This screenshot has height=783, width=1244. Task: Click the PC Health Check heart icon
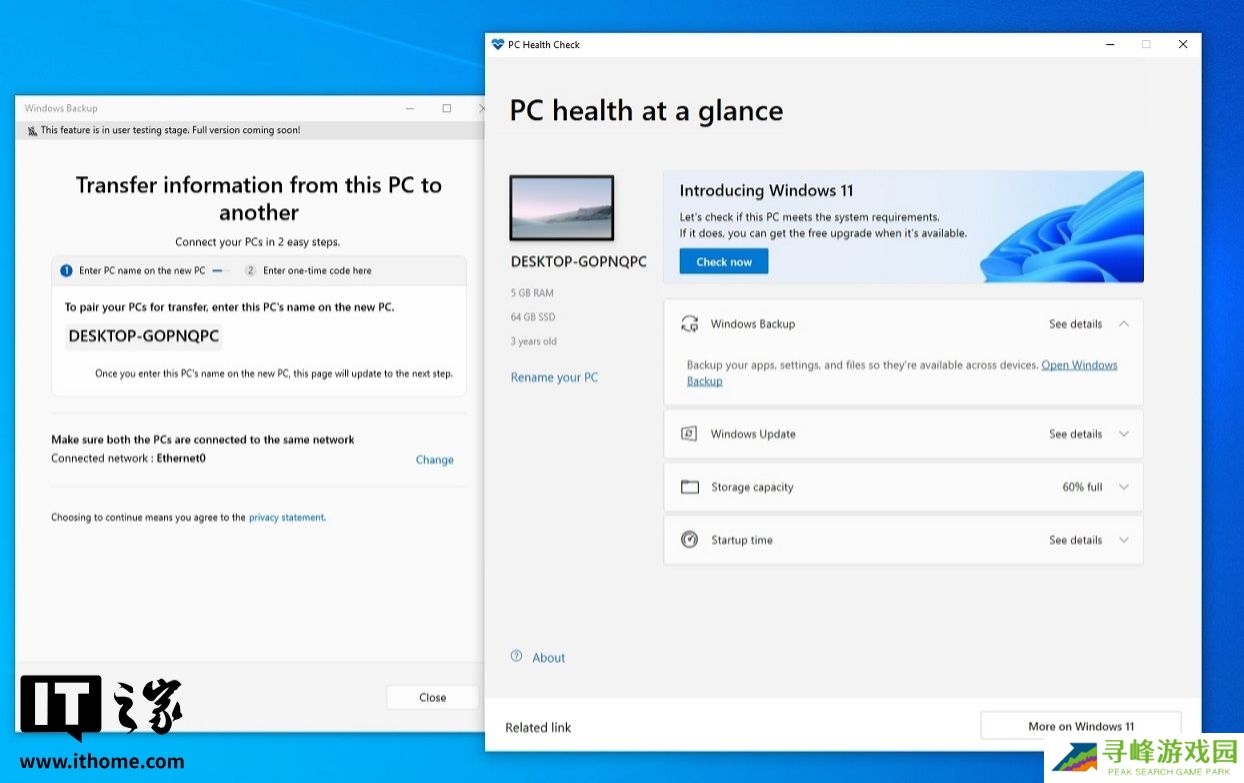pyautogui.click(x=498, y=45)
